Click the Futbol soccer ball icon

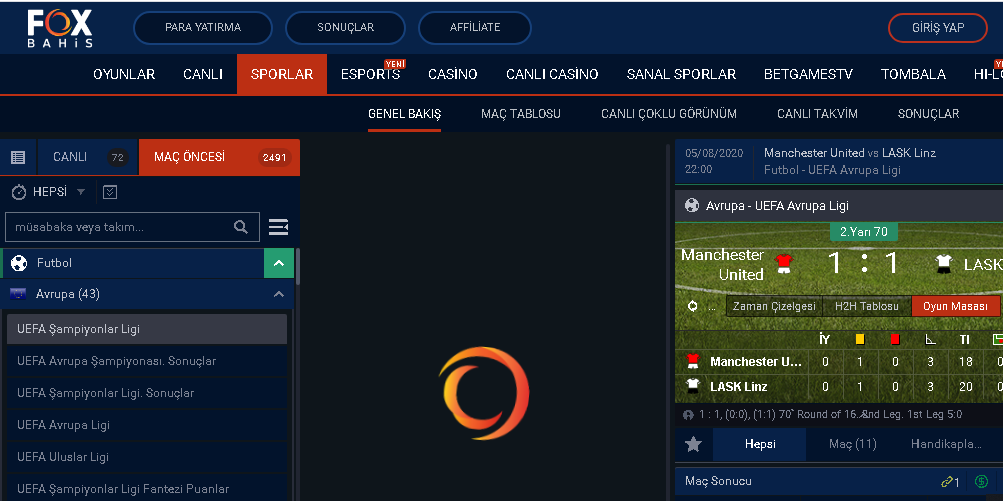click(19, 263)
